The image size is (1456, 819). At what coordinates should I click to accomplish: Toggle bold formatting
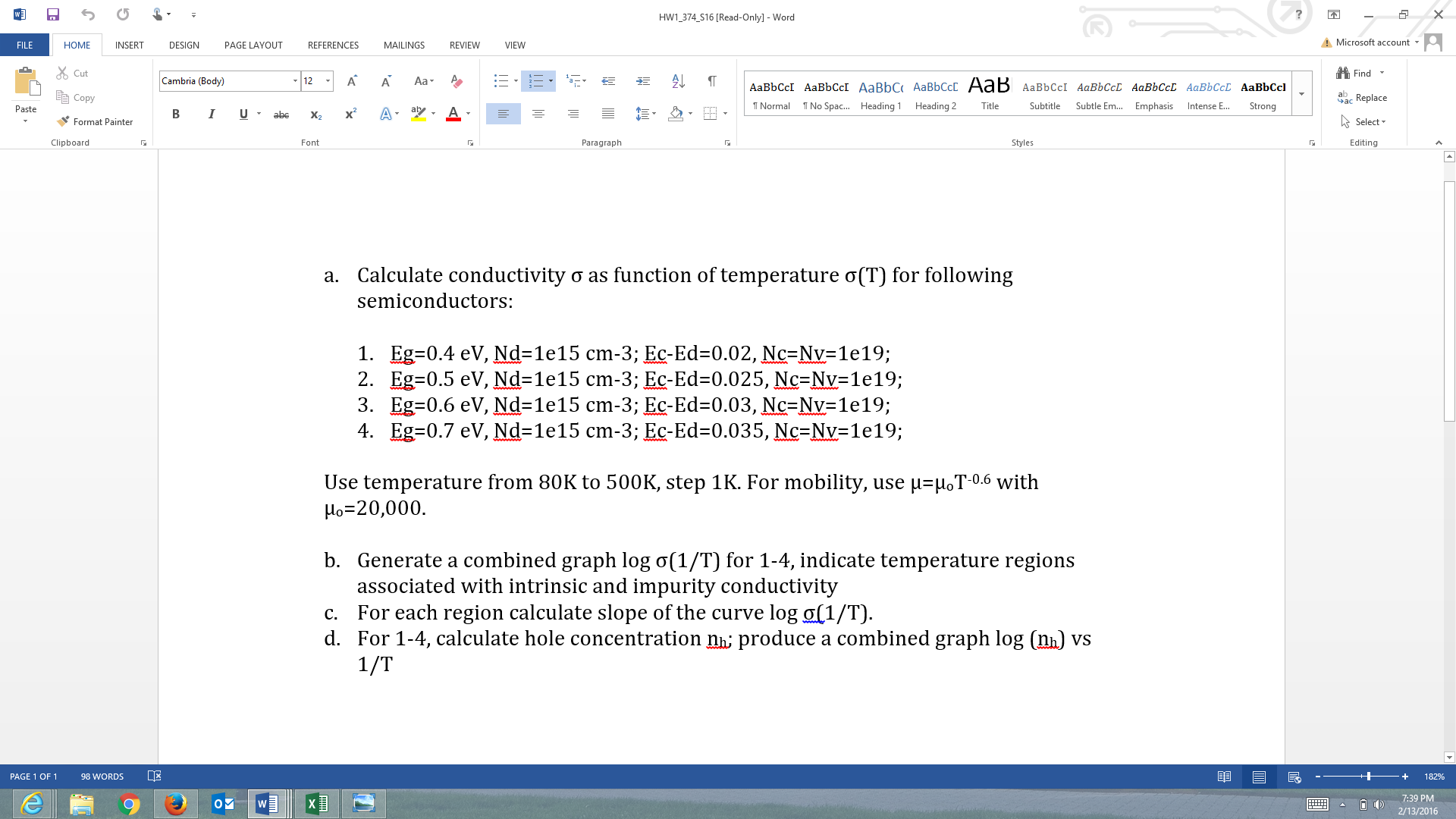tap(176, 114)
